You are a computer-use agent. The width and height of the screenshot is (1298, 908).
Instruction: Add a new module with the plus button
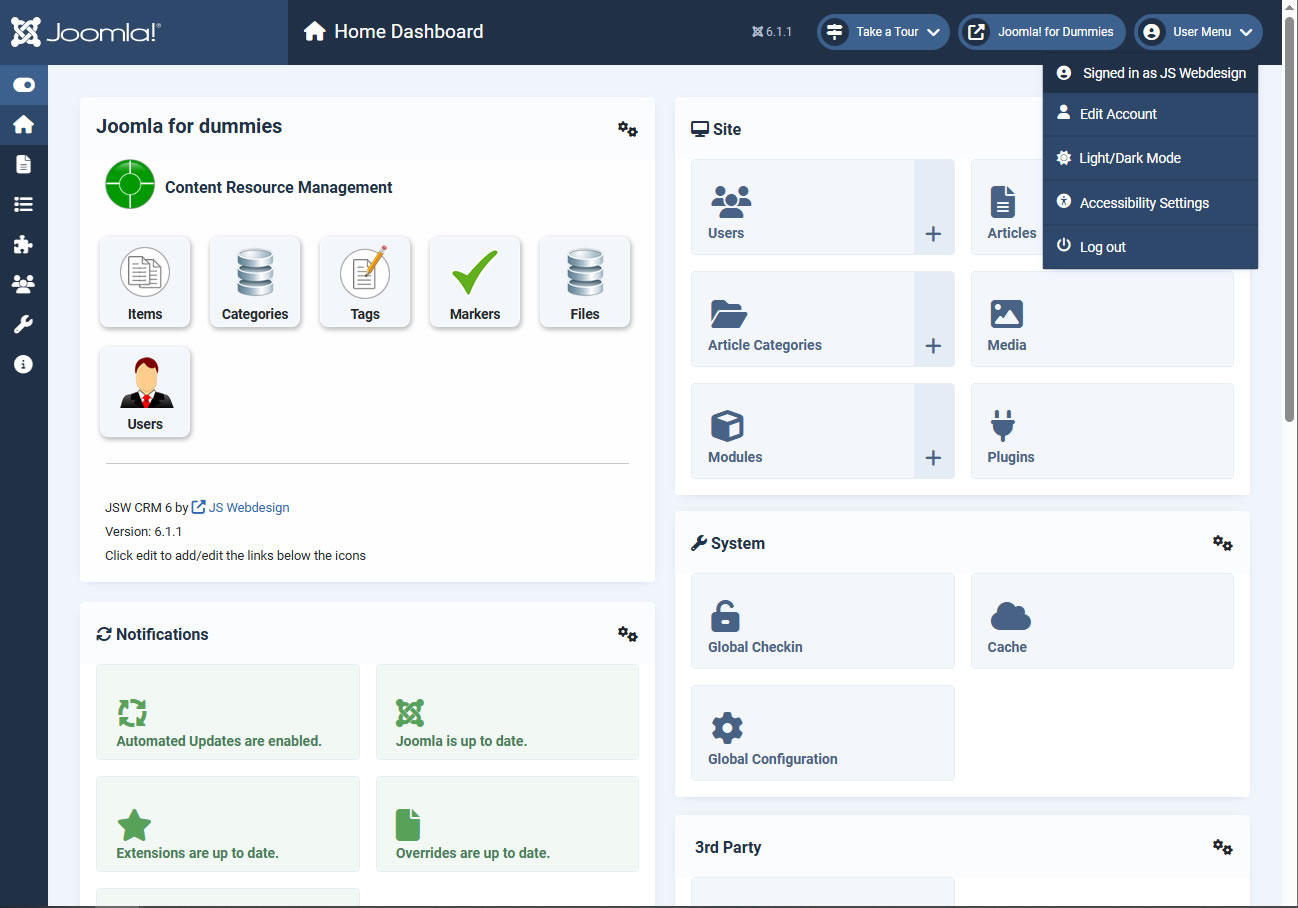coord(934,431)
